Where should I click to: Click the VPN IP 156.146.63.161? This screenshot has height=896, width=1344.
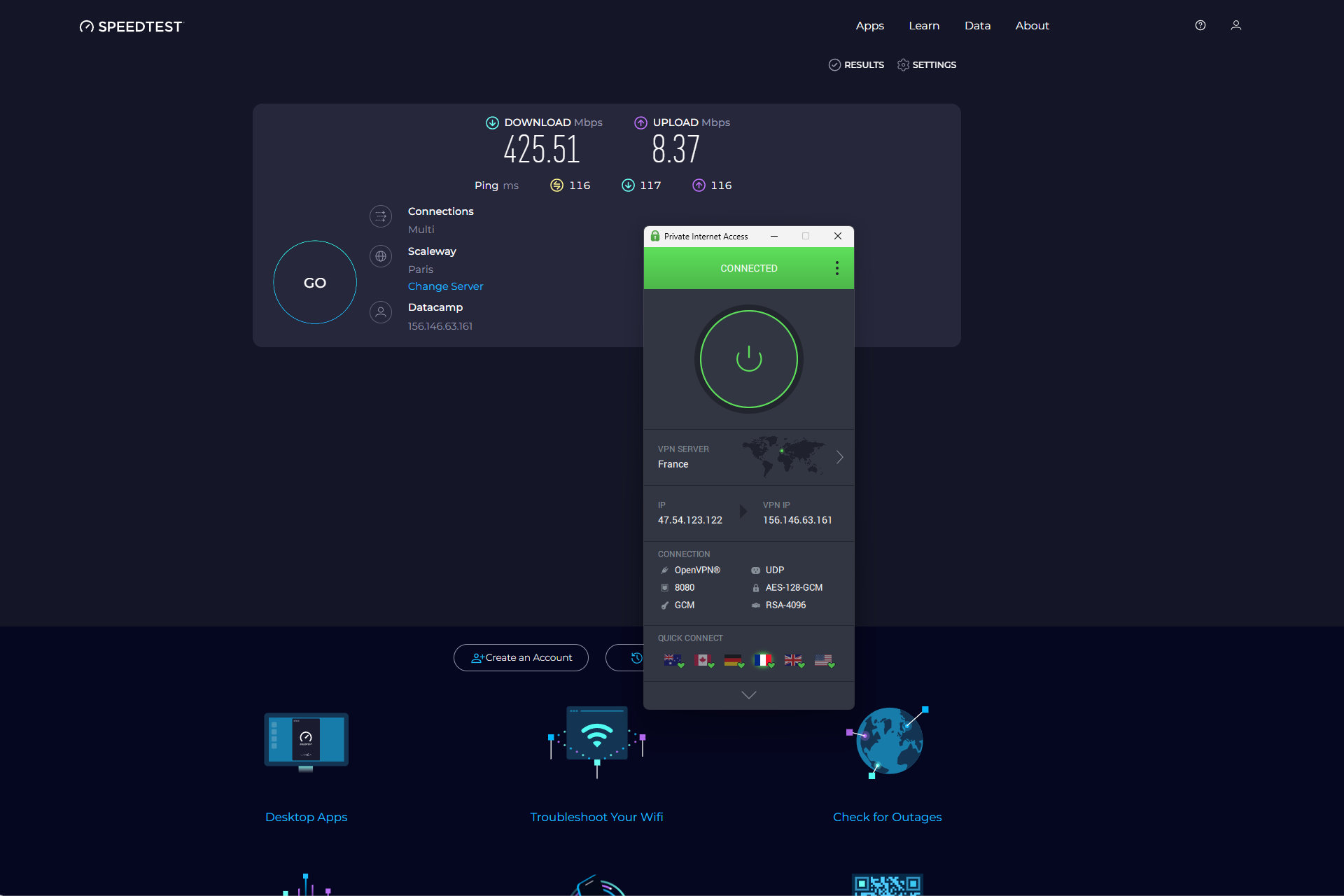click(x=797, y=520)
